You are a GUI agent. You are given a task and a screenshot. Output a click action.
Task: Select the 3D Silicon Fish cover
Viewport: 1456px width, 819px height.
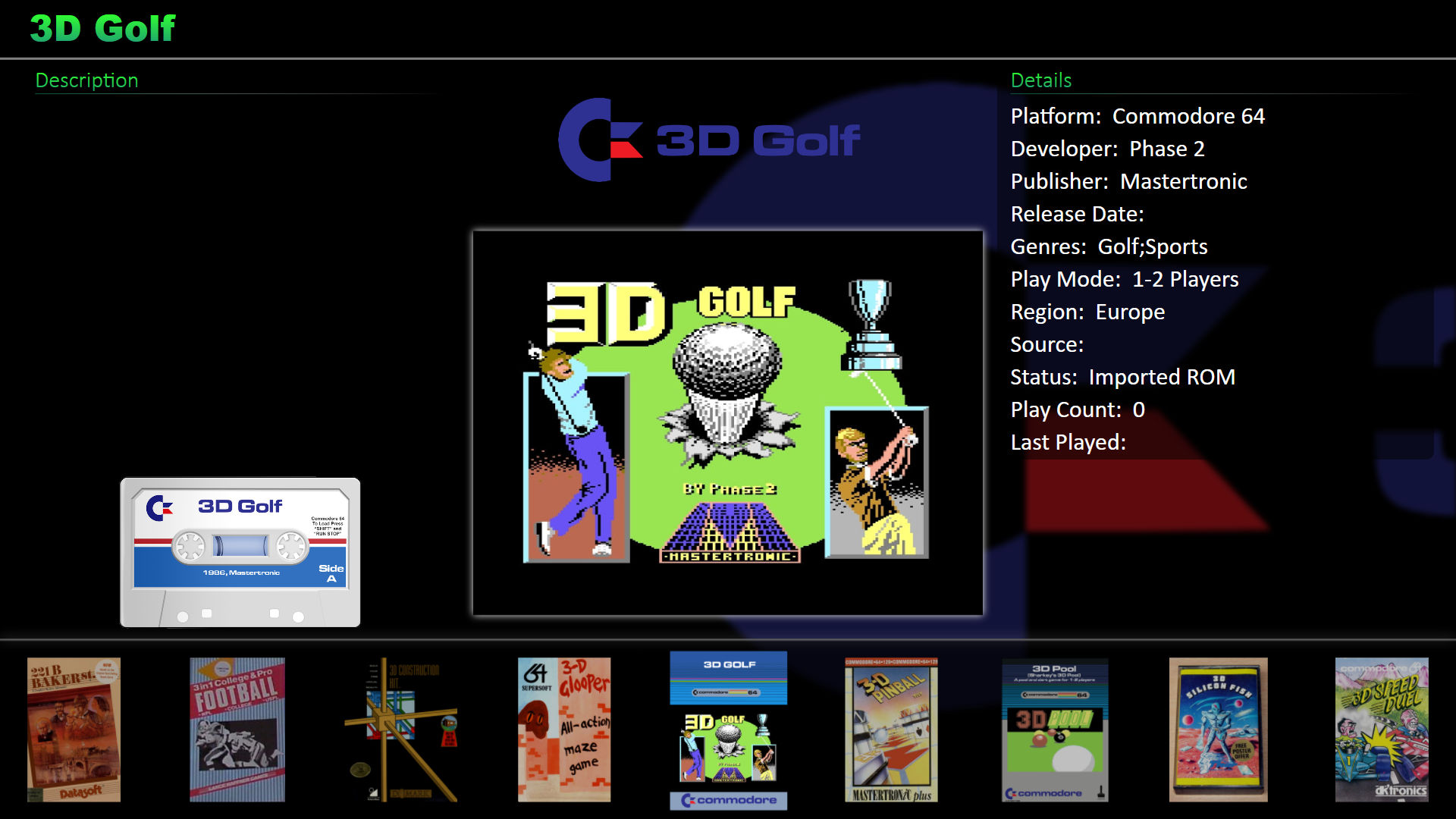click(1219, 730)
